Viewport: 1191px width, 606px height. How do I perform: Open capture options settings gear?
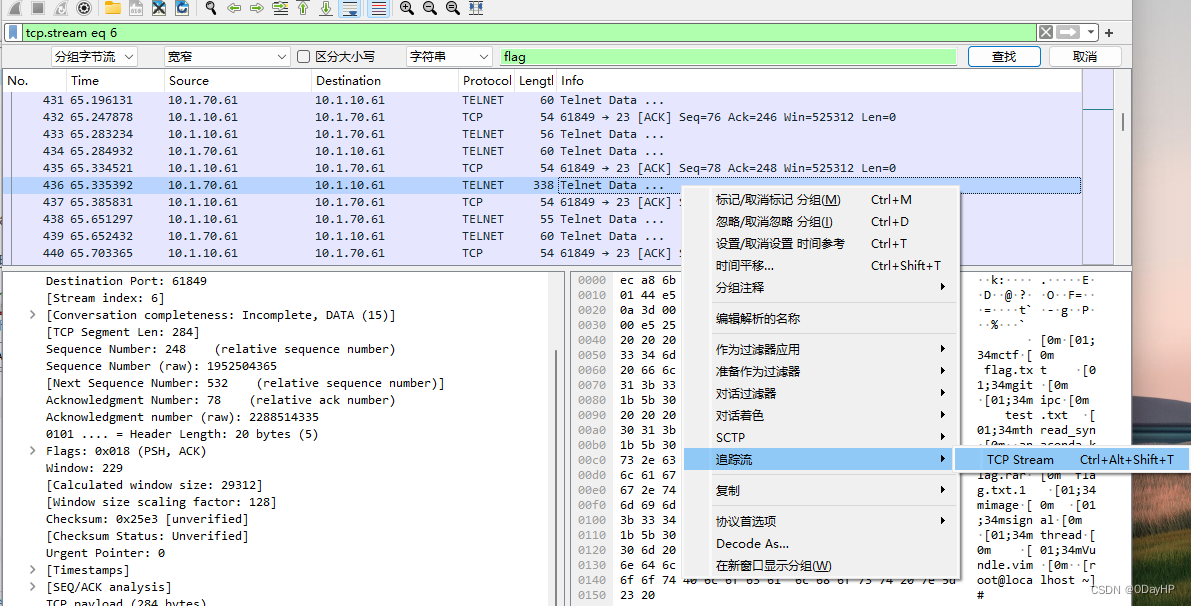coord(85,8)
